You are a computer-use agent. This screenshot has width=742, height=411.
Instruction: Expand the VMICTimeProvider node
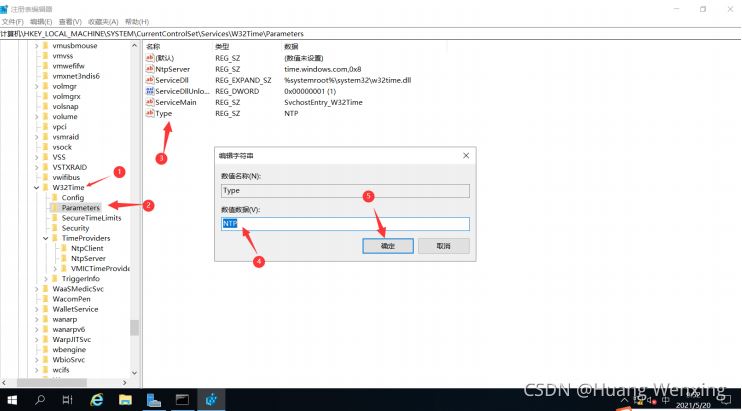point(55,269)
